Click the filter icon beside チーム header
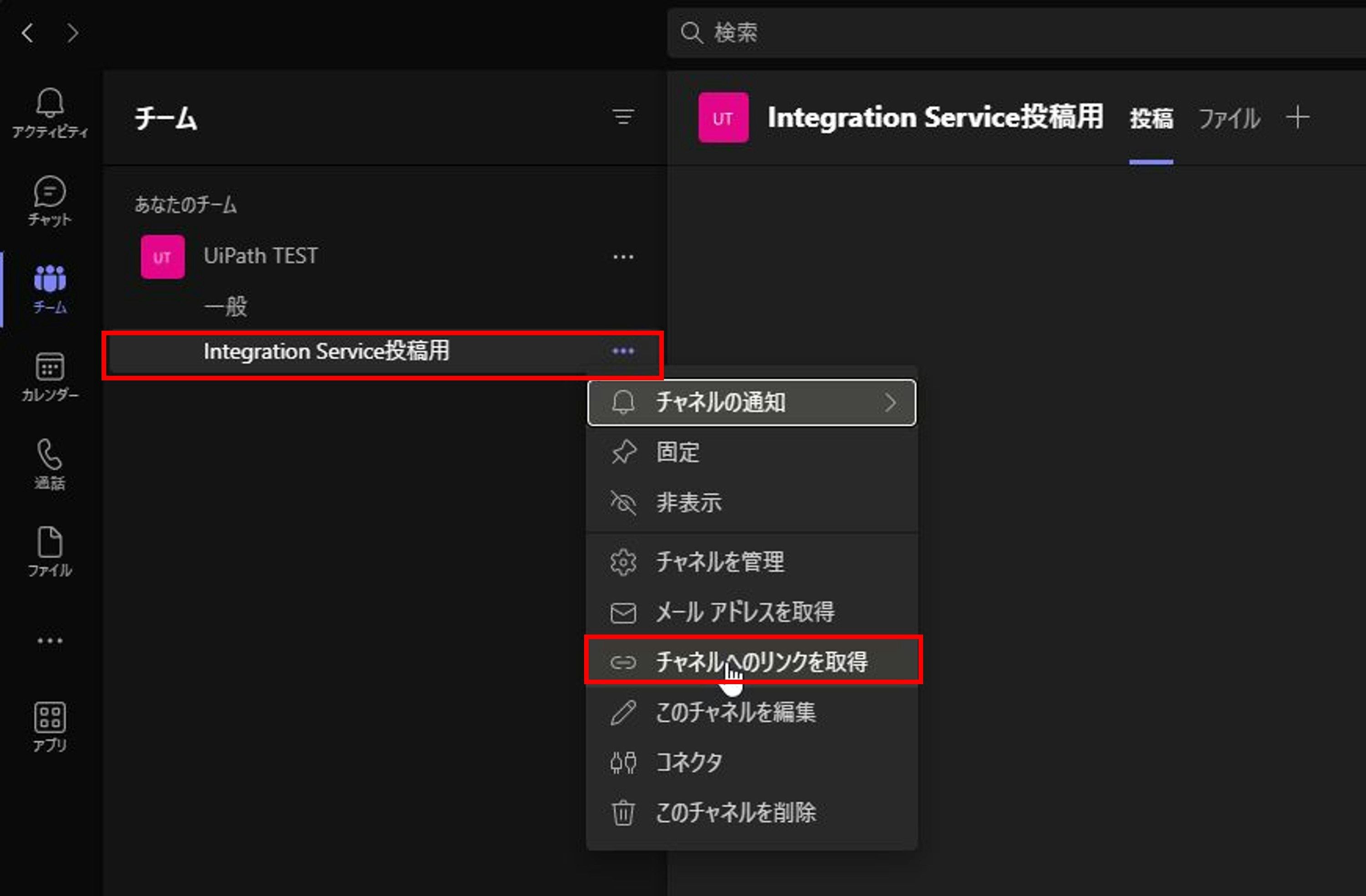 click(x=623, y=117)
